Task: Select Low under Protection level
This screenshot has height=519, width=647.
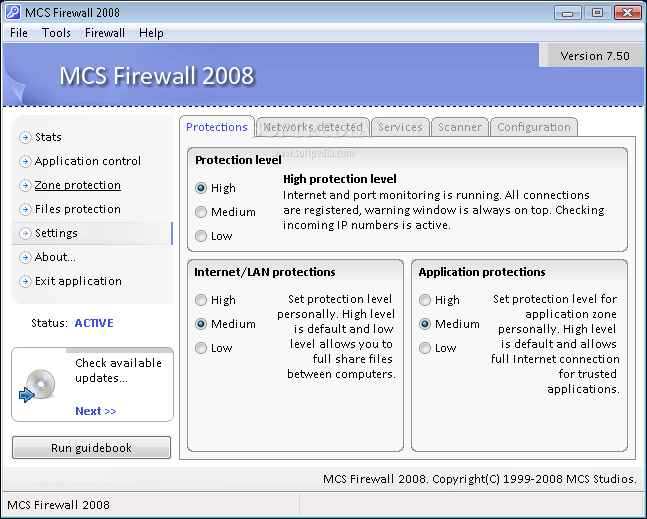Action: [201, 236]
